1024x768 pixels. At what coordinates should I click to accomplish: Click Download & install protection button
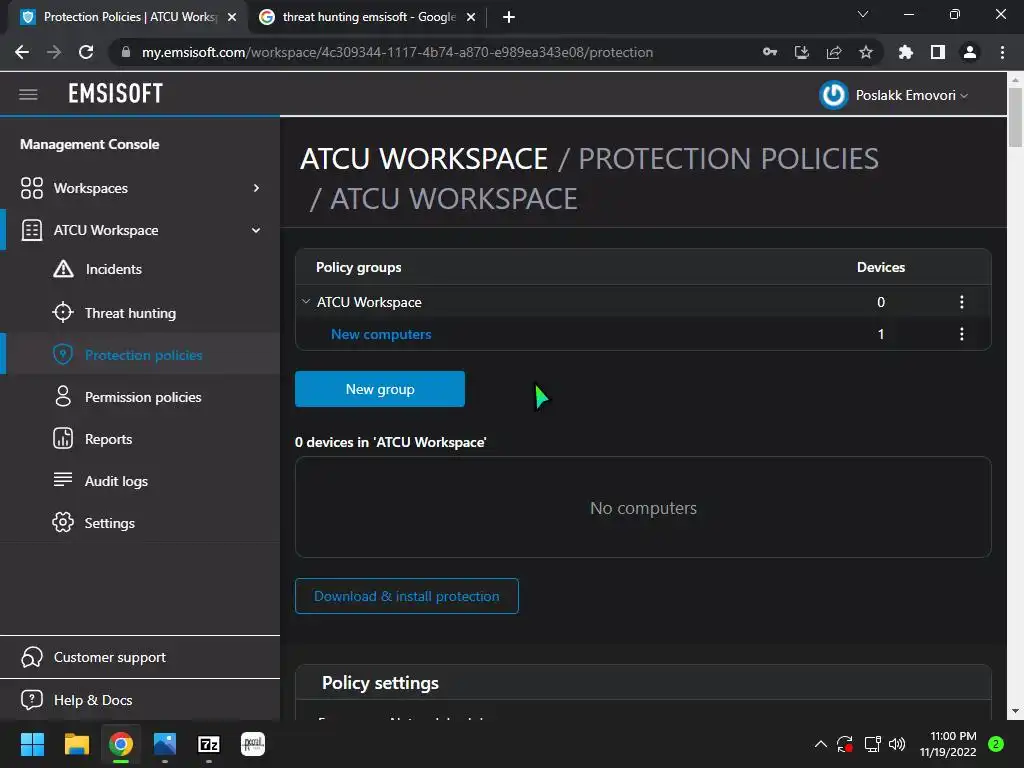point(407,596)
